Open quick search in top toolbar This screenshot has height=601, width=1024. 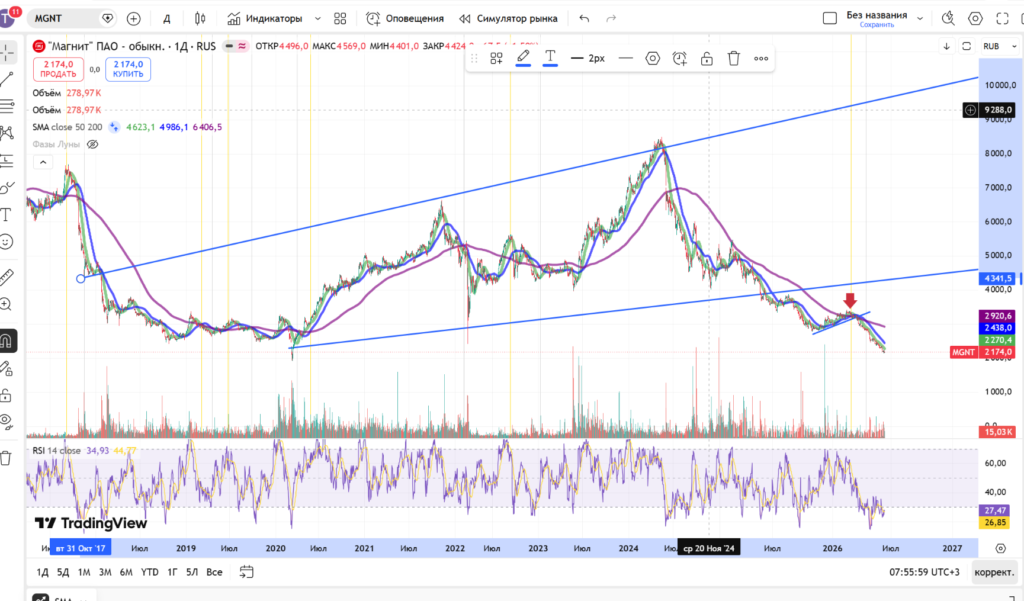tap(948, 18)
